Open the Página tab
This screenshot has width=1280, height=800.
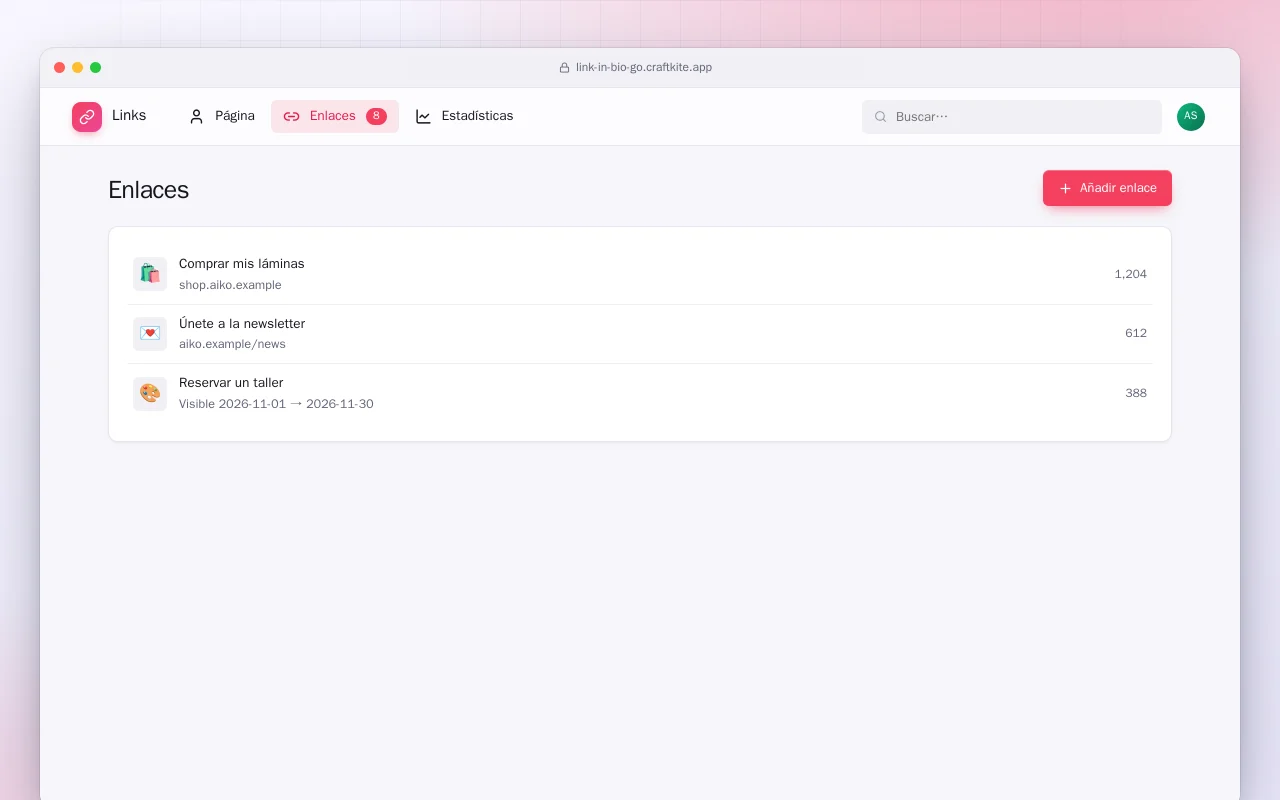tap(222, 116)
